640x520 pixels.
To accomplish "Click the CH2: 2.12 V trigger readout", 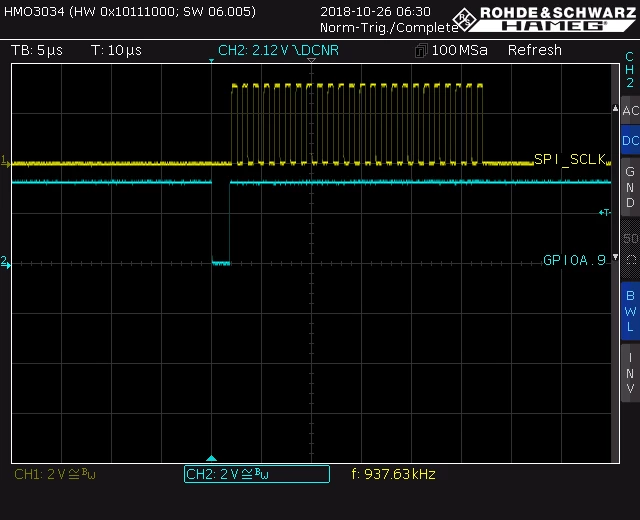I will coord(278,50).
